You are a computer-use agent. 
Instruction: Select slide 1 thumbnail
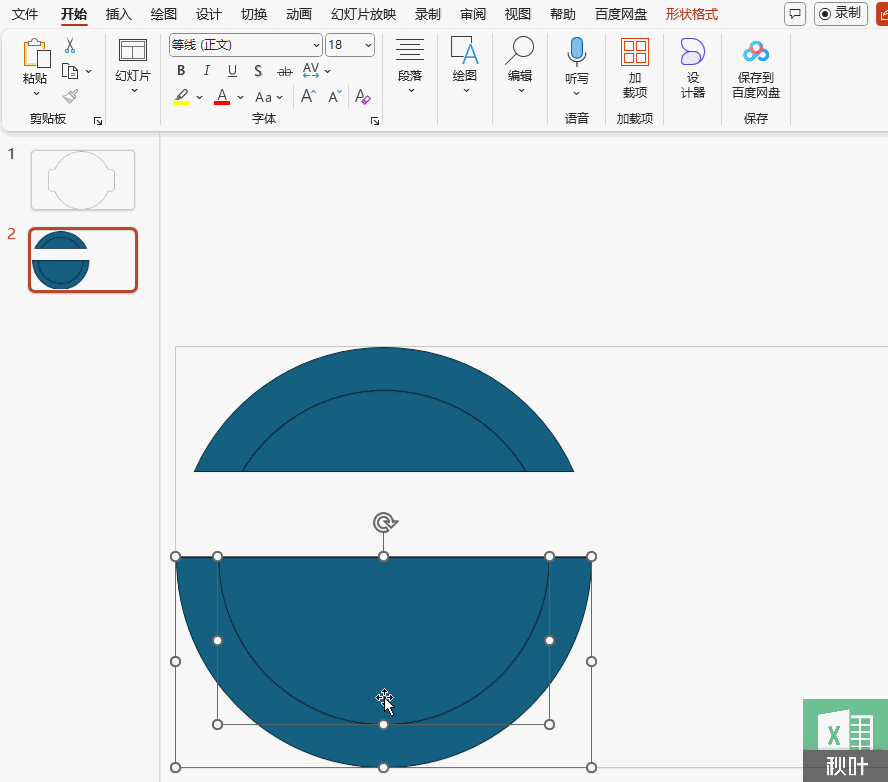point(83,180)
